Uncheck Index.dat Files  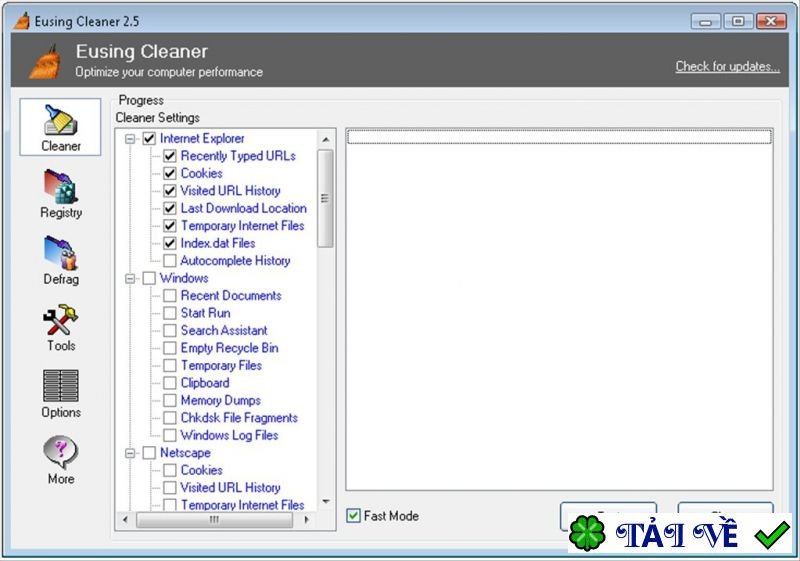(170, 243)
